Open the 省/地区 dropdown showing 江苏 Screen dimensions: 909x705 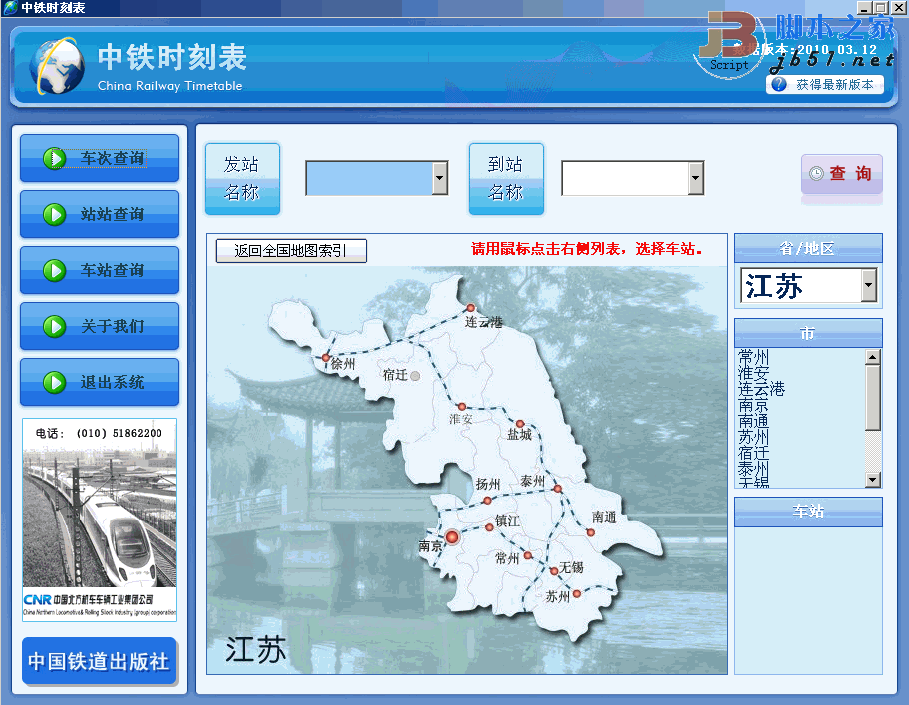click(x=868, y=285)
